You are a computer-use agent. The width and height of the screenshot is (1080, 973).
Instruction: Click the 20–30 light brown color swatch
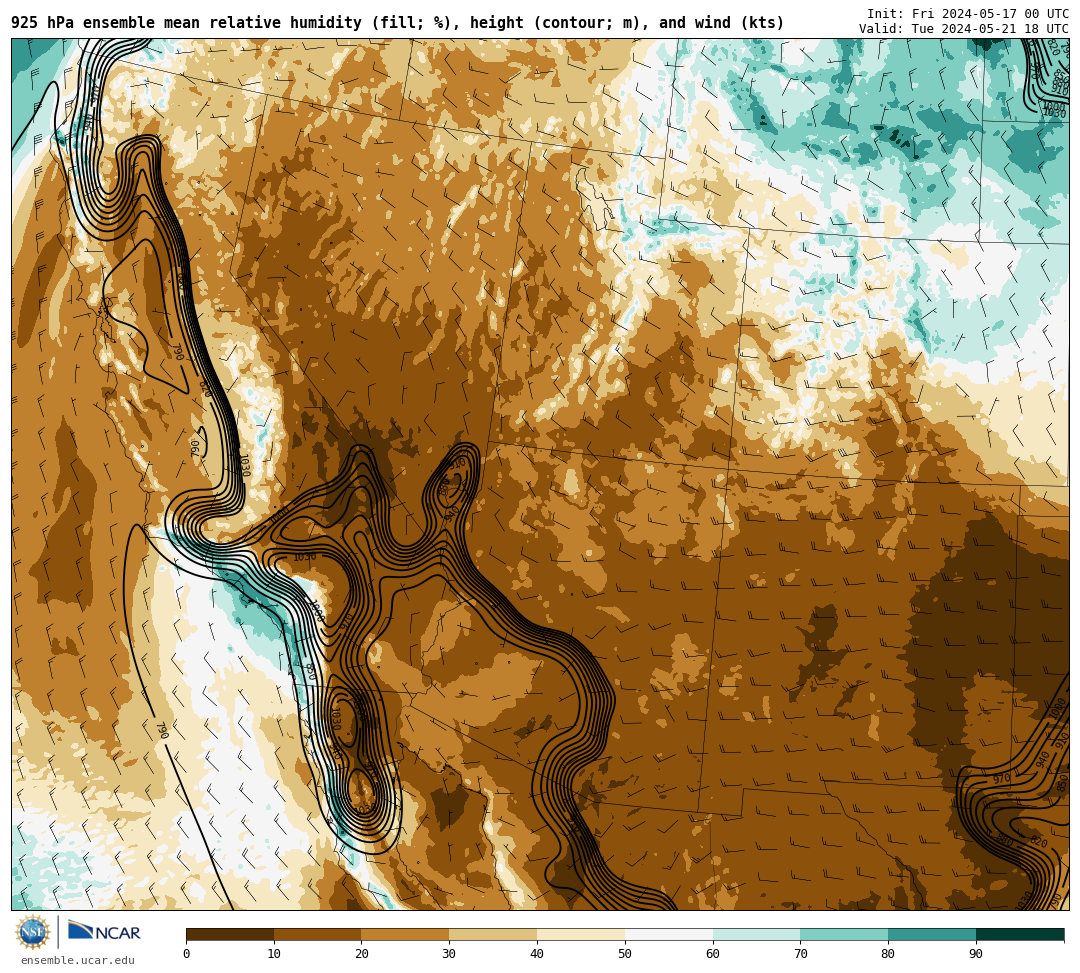[x=406, y=934]
